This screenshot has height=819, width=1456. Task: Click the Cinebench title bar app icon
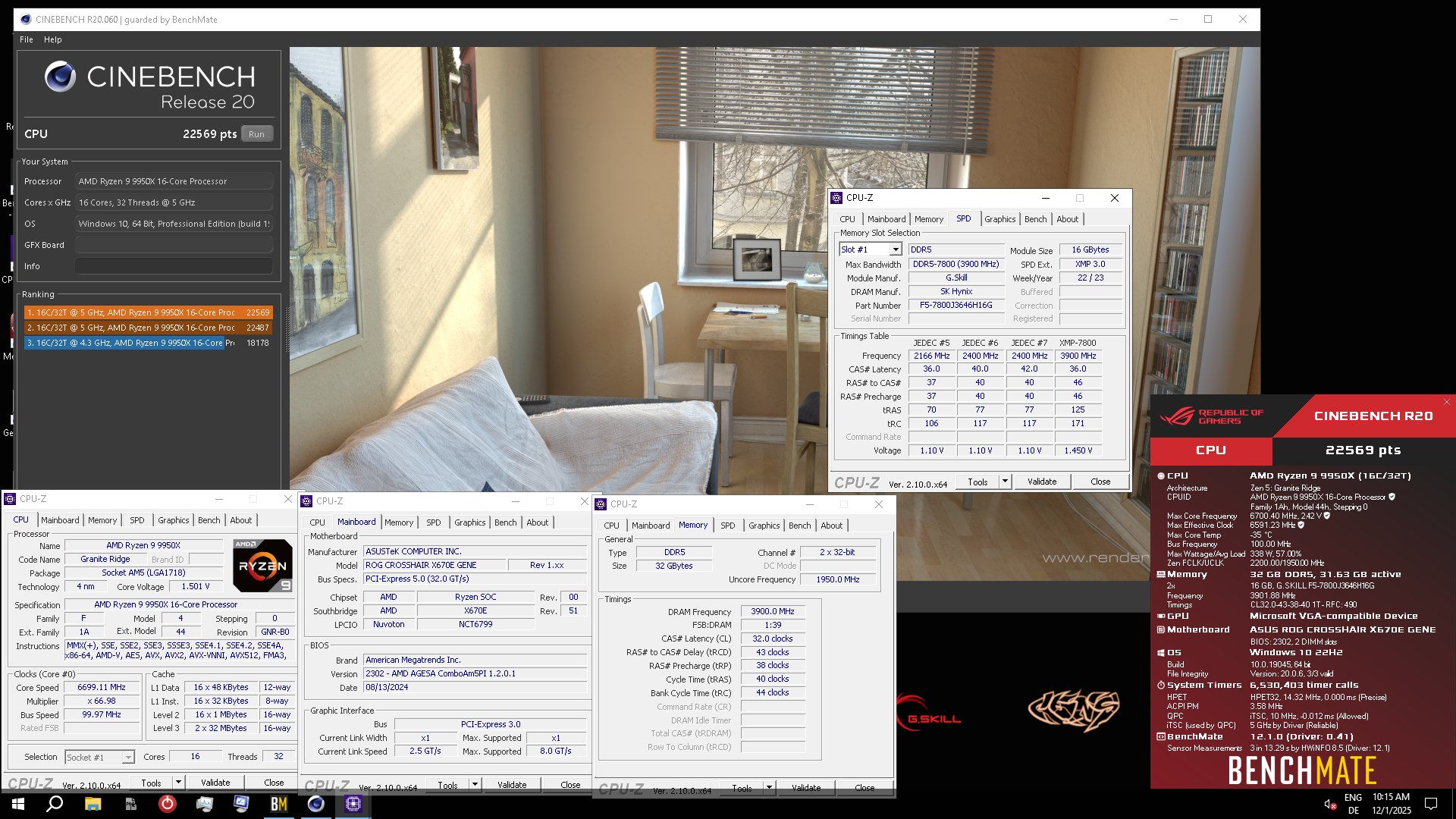[26, 20]
